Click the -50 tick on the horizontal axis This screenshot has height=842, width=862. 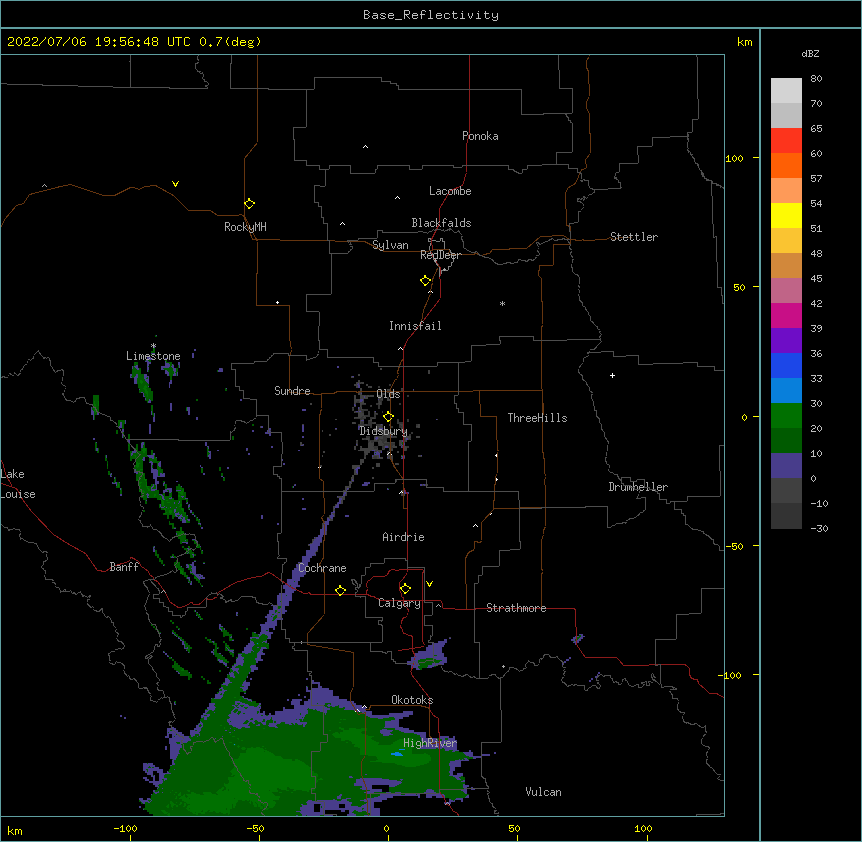(255, 828)
